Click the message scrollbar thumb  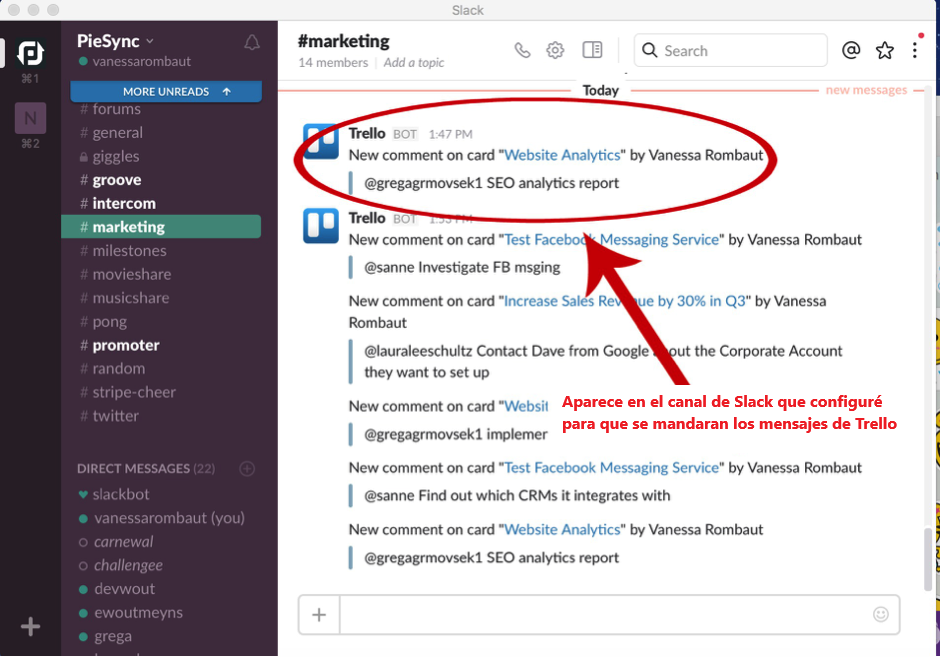coord(928,559)
